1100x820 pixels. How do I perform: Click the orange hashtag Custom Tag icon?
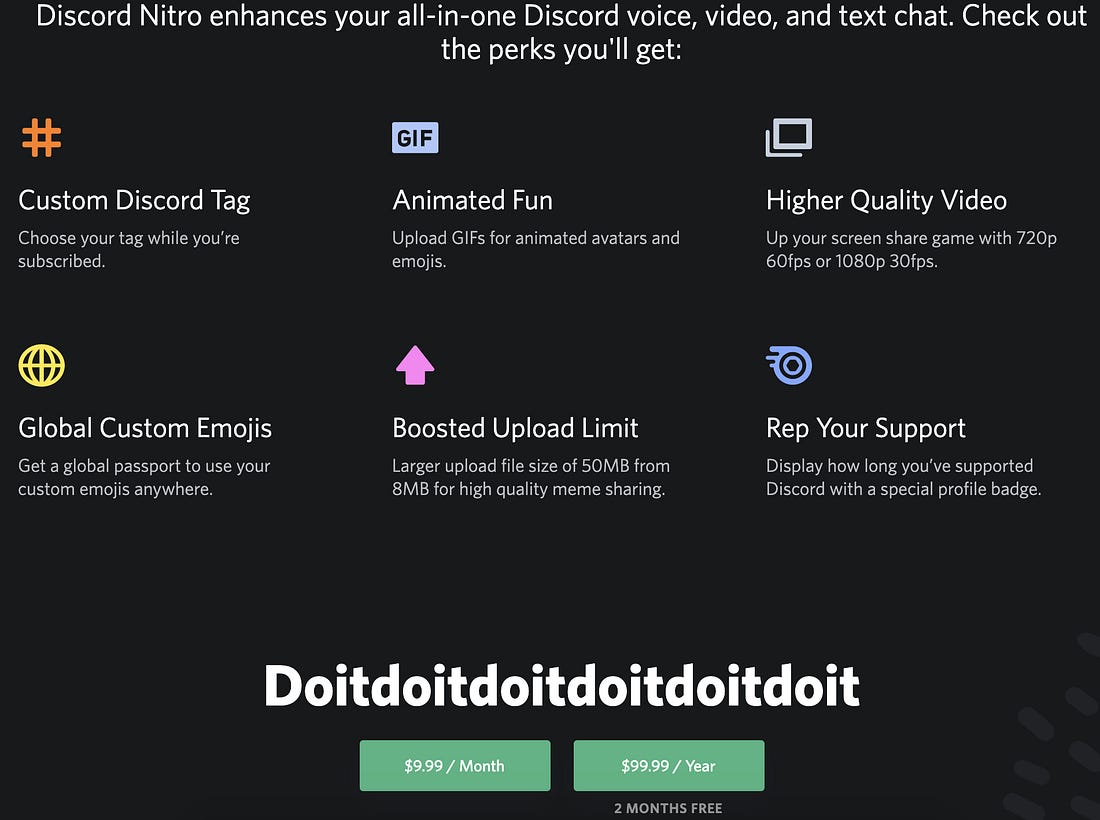pos(41,137)
